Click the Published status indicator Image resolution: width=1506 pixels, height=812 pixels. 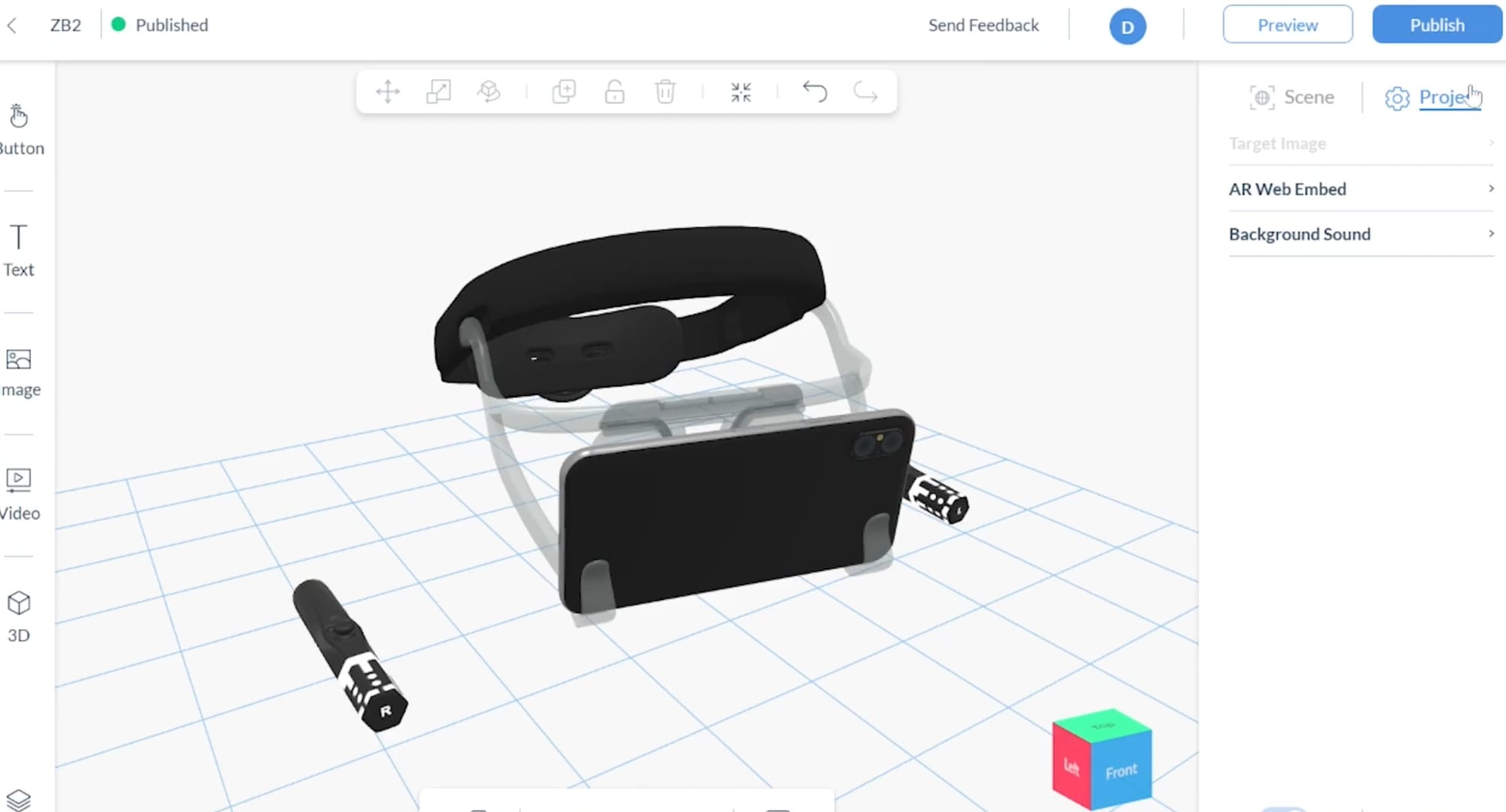(160, 25)
